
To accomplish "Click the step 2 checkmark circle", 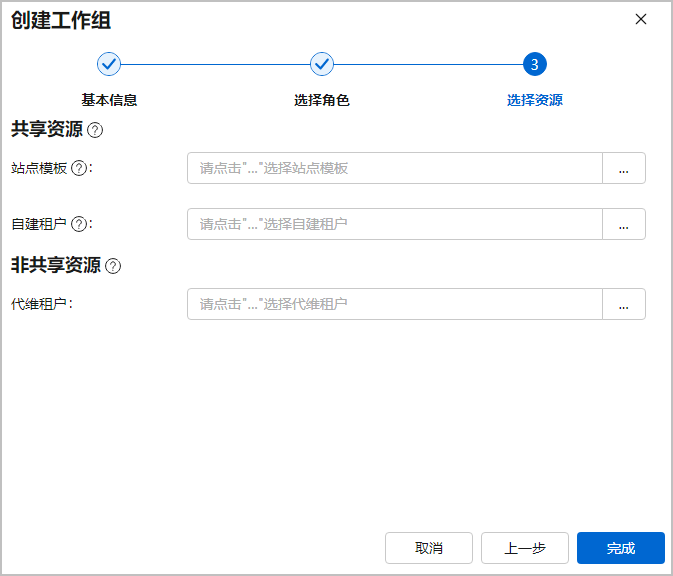I will tap(322, 64).
